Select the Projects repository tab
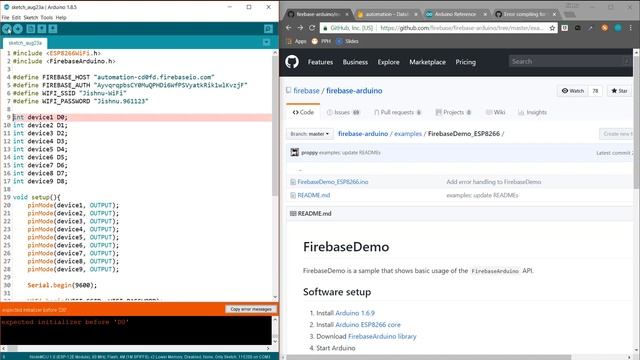This screenshot has width=640, height=360. click(x=453, y=112)
